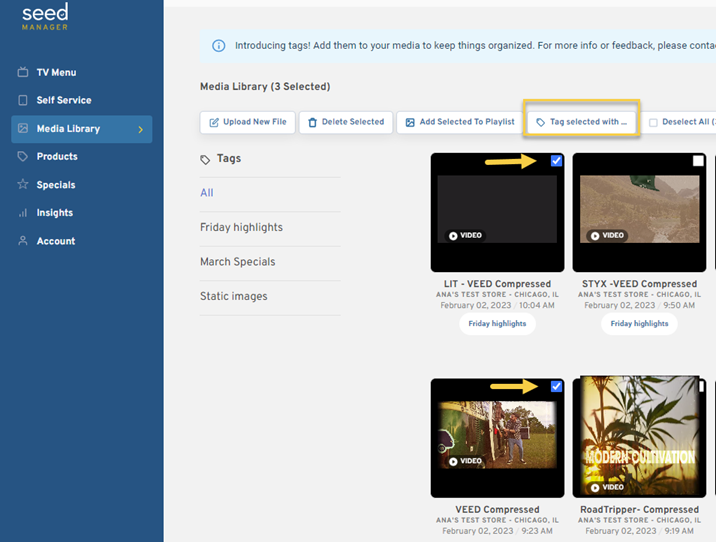Toggle the Deselect All checkbox
The width and height of the screenshot is (716, 542).
653,122
